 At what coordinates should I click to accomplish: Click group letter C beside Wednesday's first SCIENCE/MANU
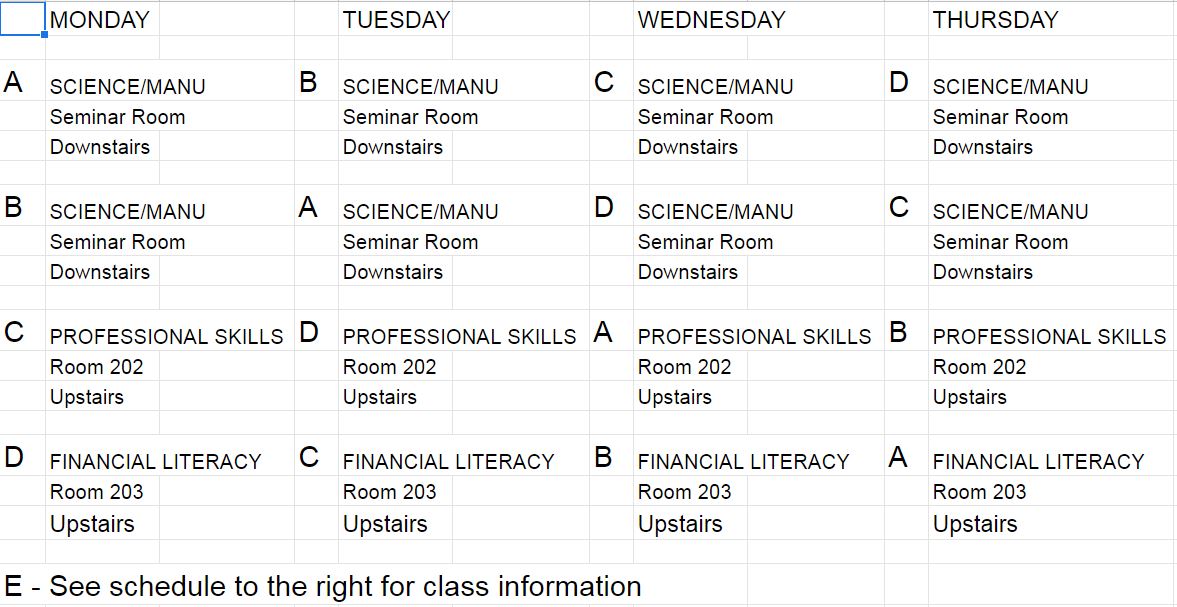(x=604, y=83)
